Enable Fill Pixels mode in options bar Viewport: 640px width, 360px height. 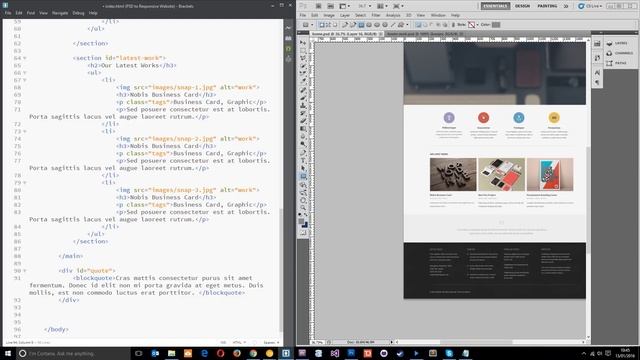click(335, 25)
